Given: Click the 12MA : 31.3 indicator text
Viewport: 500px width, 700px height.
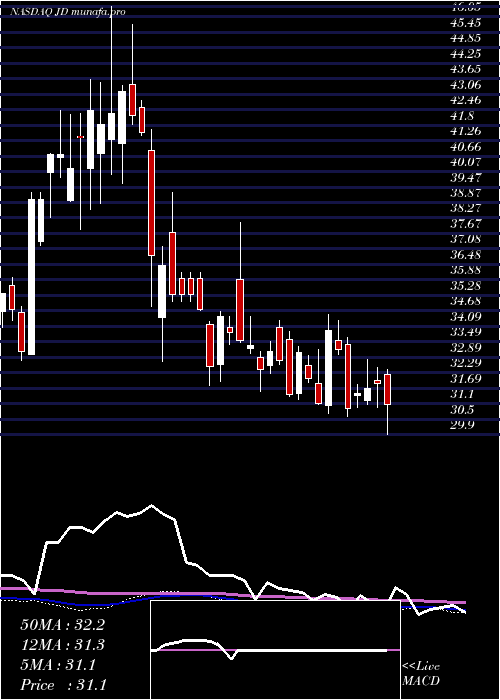Looking at the screenshot, I should 62,645.
